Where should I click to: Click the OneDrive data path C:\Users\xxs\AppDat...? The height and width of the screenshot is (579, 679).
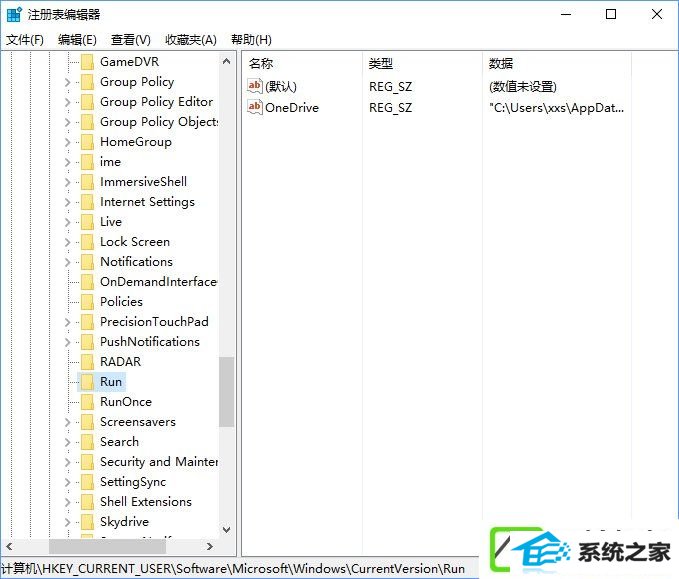click(556, 107)
